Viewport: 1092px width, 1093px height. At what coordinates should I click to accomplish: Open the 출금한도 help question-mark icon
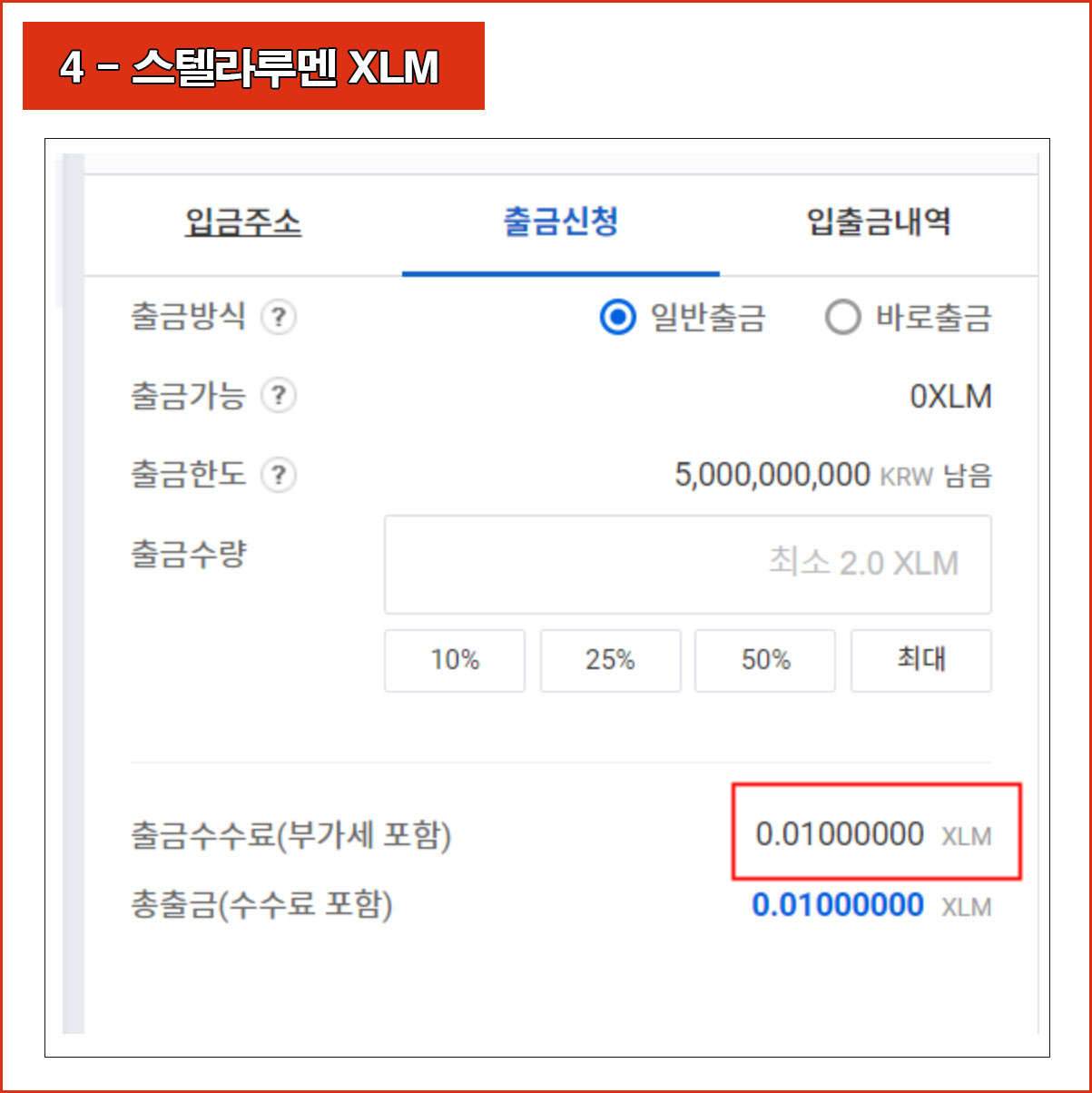279,475
